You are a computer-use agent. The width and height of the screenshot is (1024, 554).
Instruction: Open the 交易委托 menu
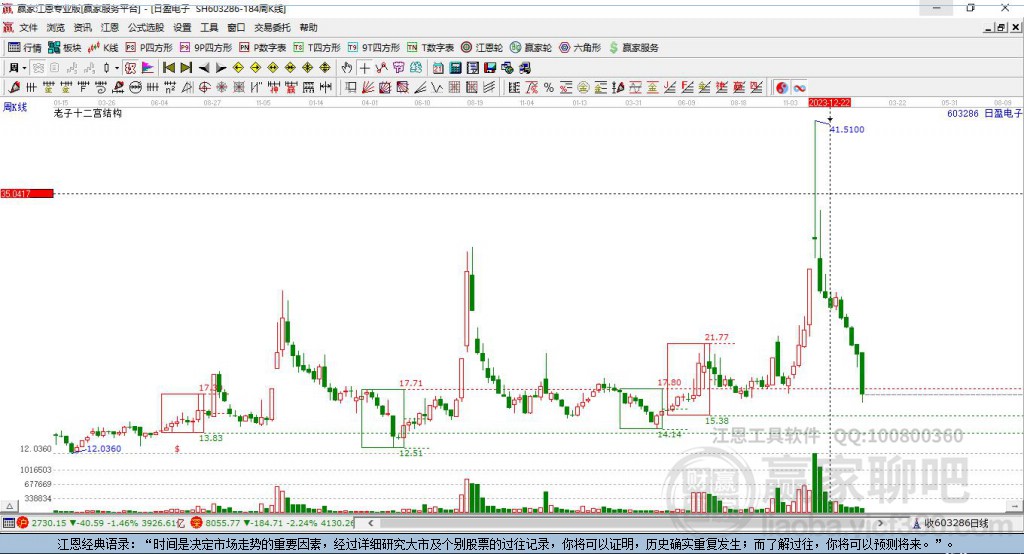point(272,27)
